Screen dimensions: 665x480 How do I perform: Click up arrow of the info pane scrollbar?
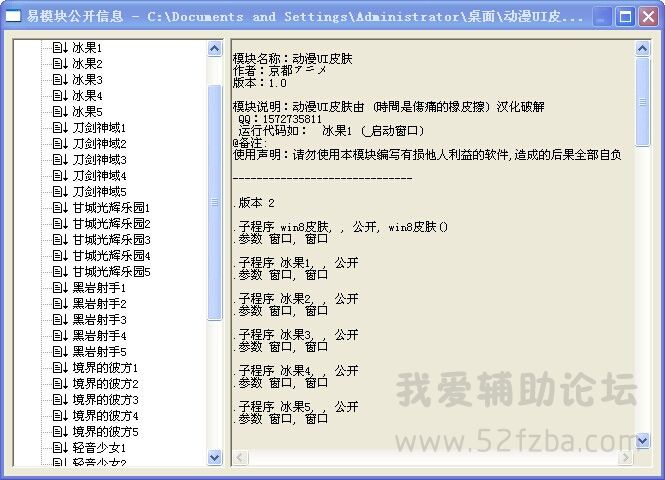643,49
